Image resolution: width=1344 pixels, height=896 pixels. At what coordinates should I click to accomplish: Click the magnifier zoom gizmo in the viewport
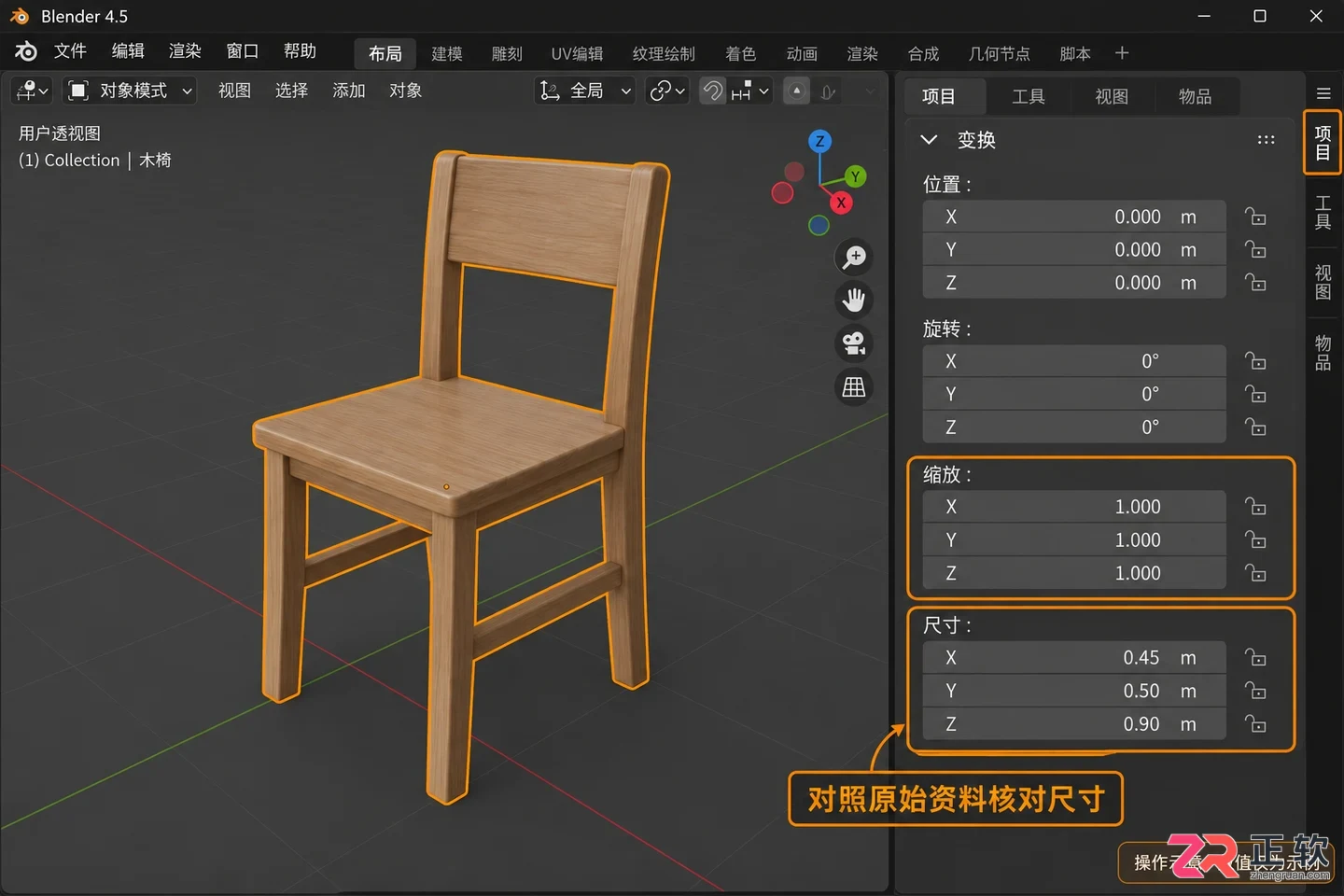854,257
